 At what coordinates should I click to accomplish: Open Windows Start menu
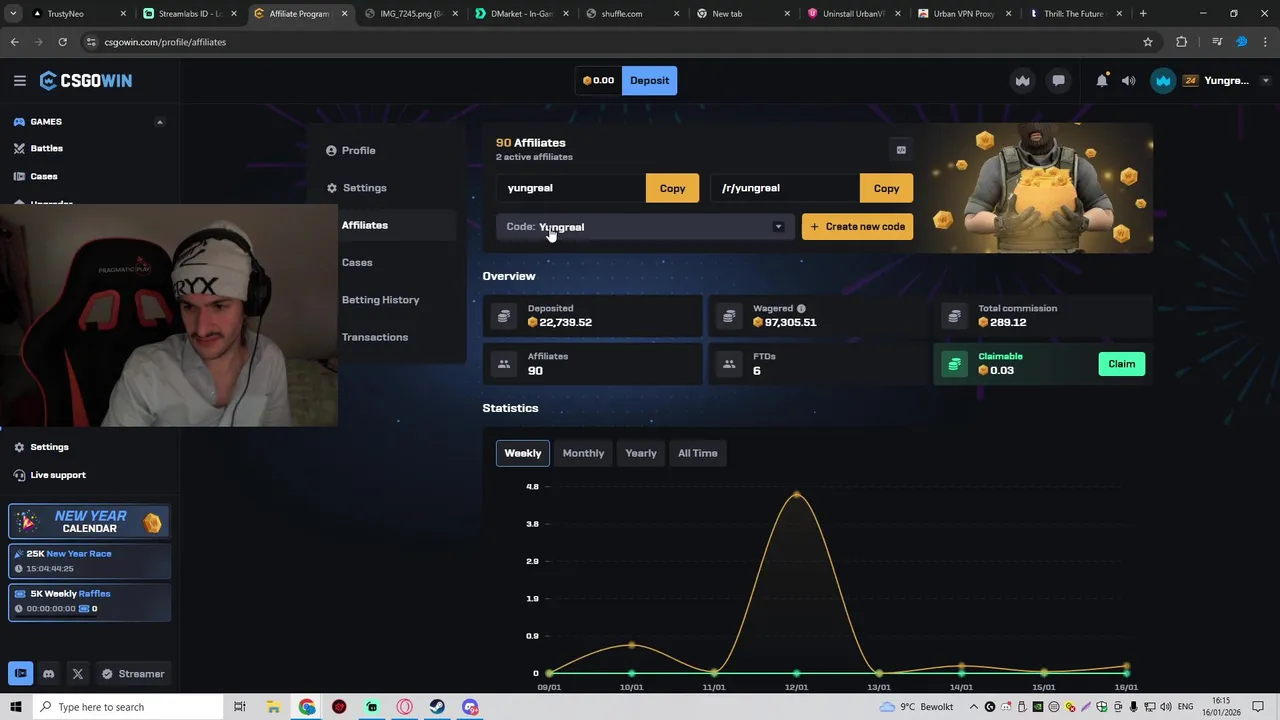coord(15,707)
